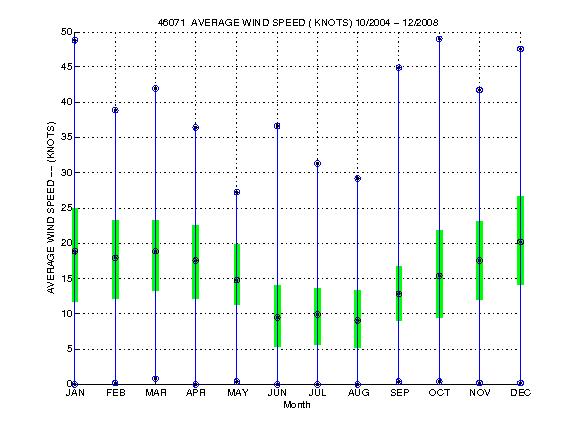The image size is (576, 432).
Task: Click the February maximum marker near 39 knots
Action: [x=115, y=110]
